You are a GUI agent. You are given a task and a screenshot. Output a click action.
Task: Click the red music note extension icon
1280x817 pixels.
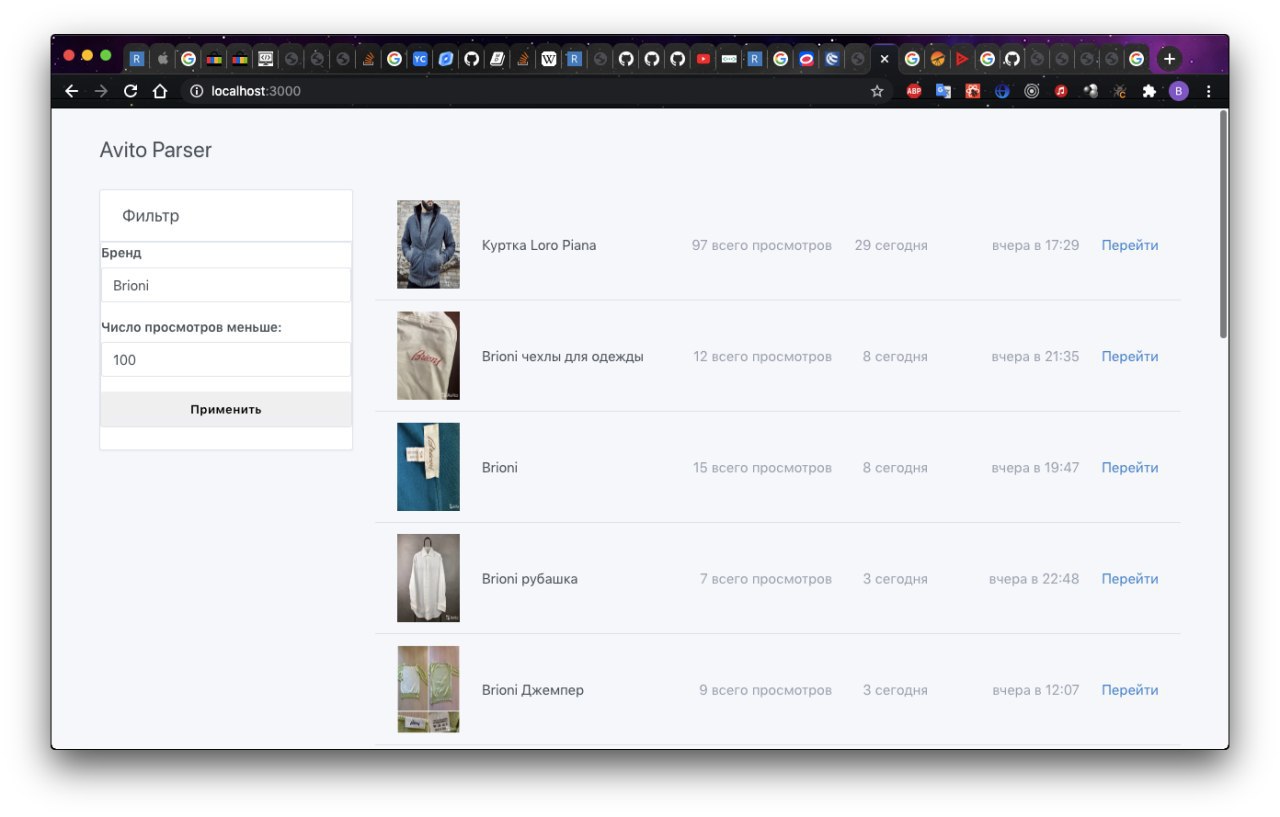pyautogui.click(x=1061, y=91)
